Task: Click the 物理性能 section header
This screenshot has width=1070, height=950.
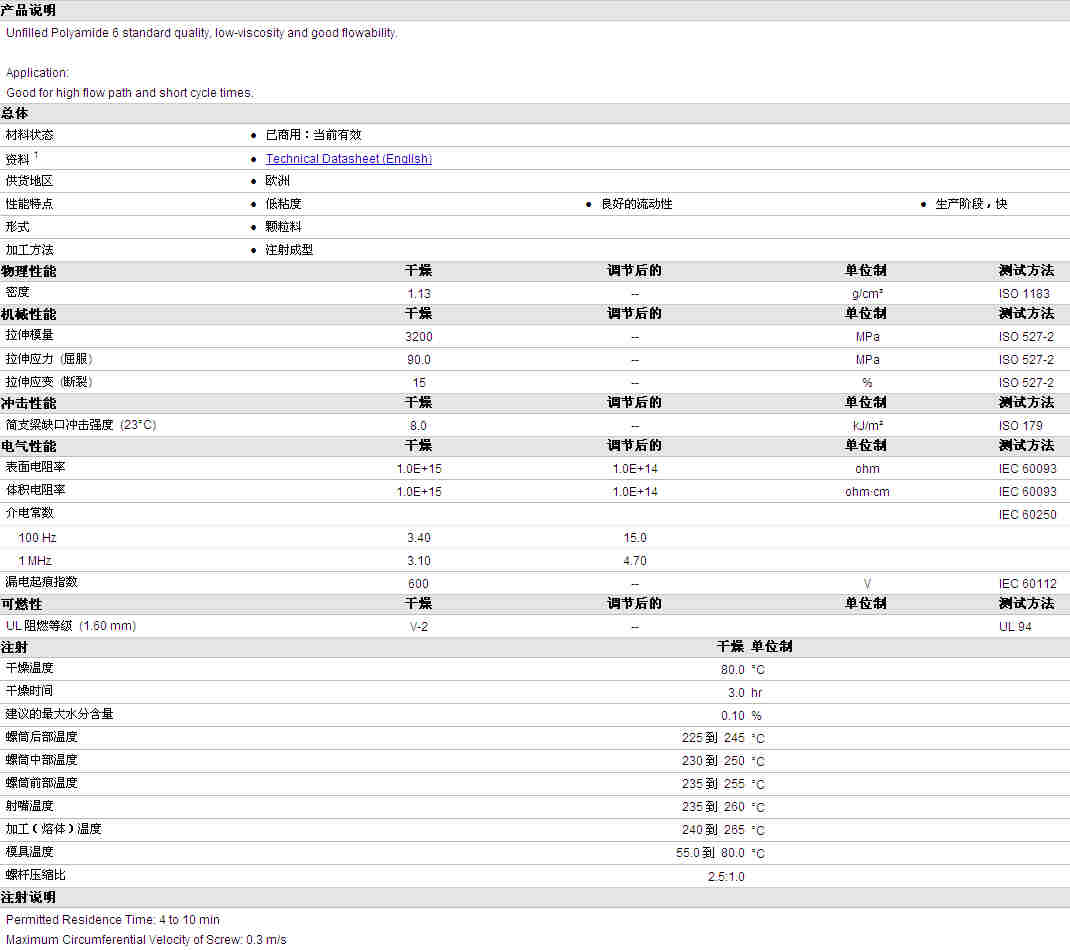Action: tap(29, 271)
